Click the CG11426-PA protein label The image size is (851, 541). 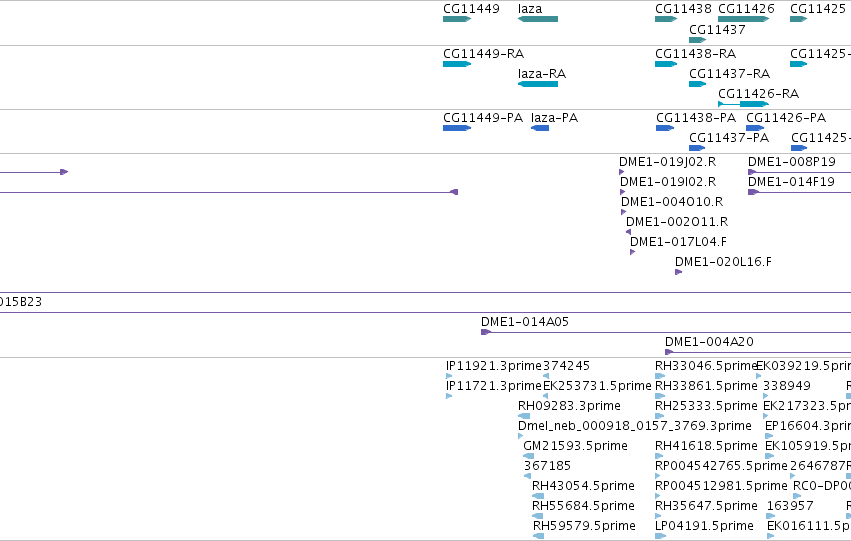pos(786,118)
